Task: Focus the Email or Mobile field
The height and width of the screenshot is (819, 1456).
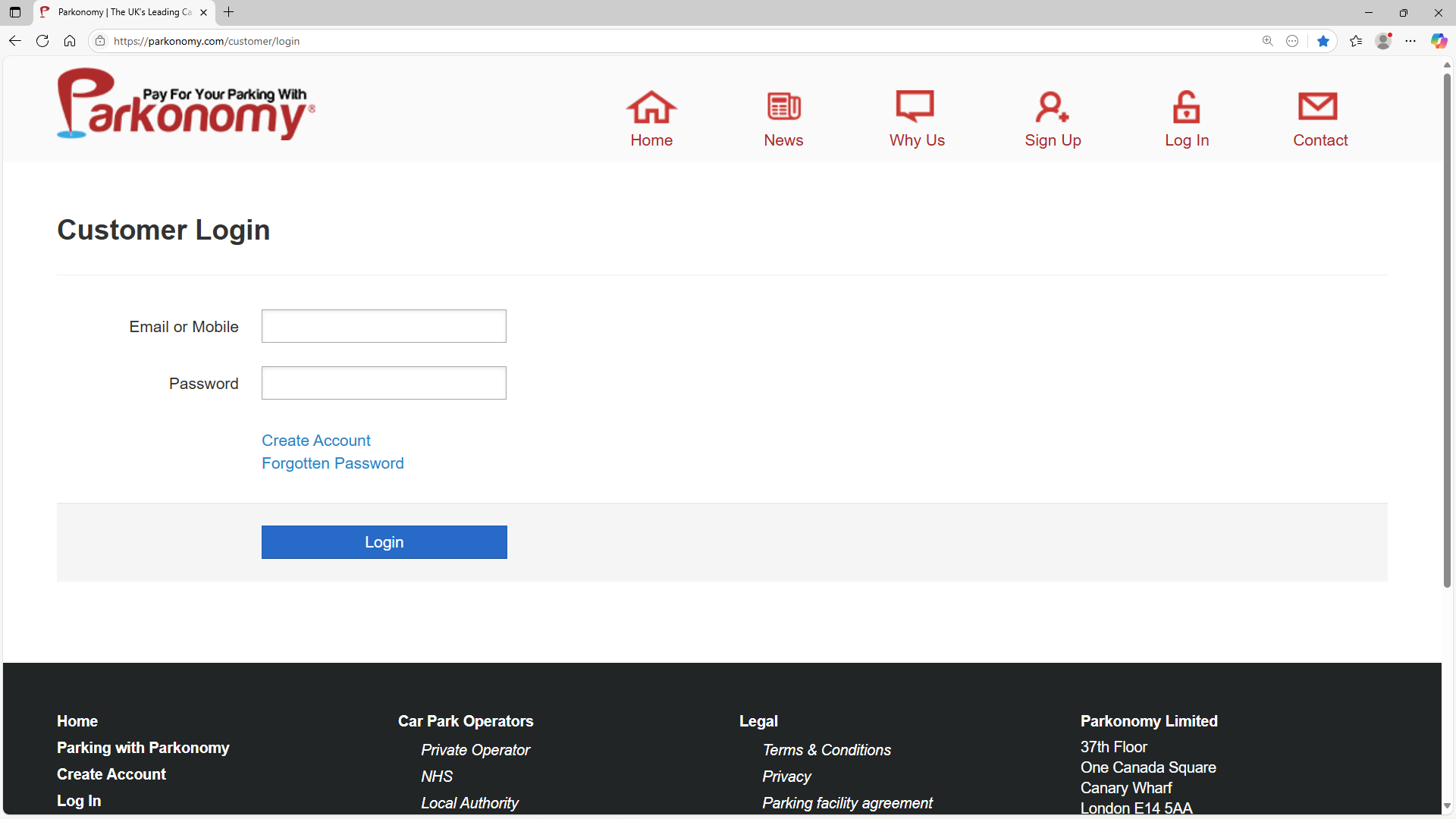Action: coord(384,326)
